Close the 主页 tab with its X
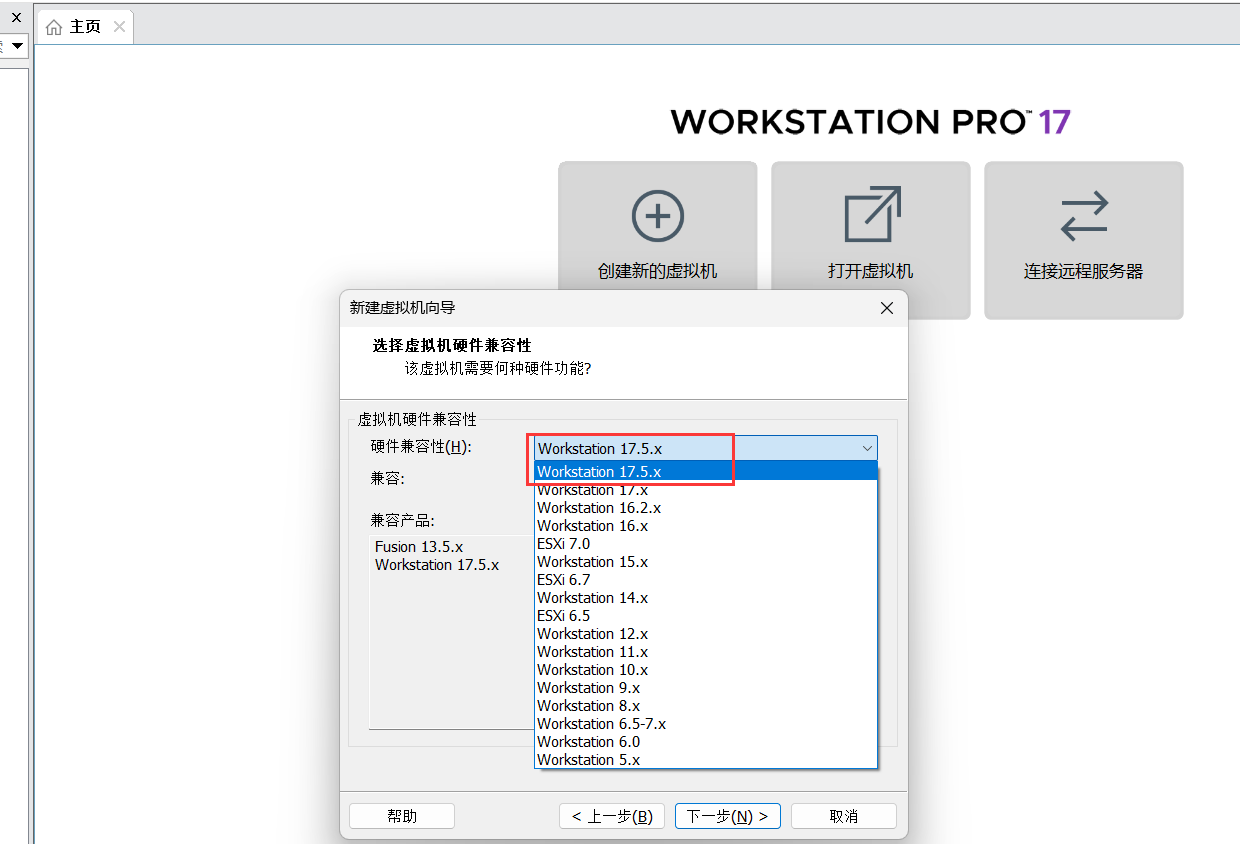 (x=119, y=27)
